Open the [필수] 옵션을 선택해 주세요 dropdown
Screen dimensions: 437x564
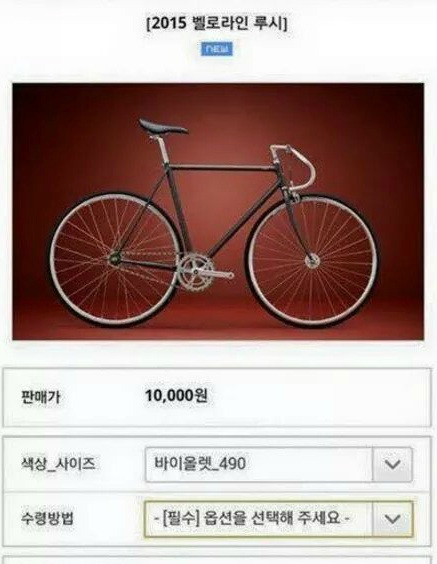pyautogui.click(x=279, y=519)
